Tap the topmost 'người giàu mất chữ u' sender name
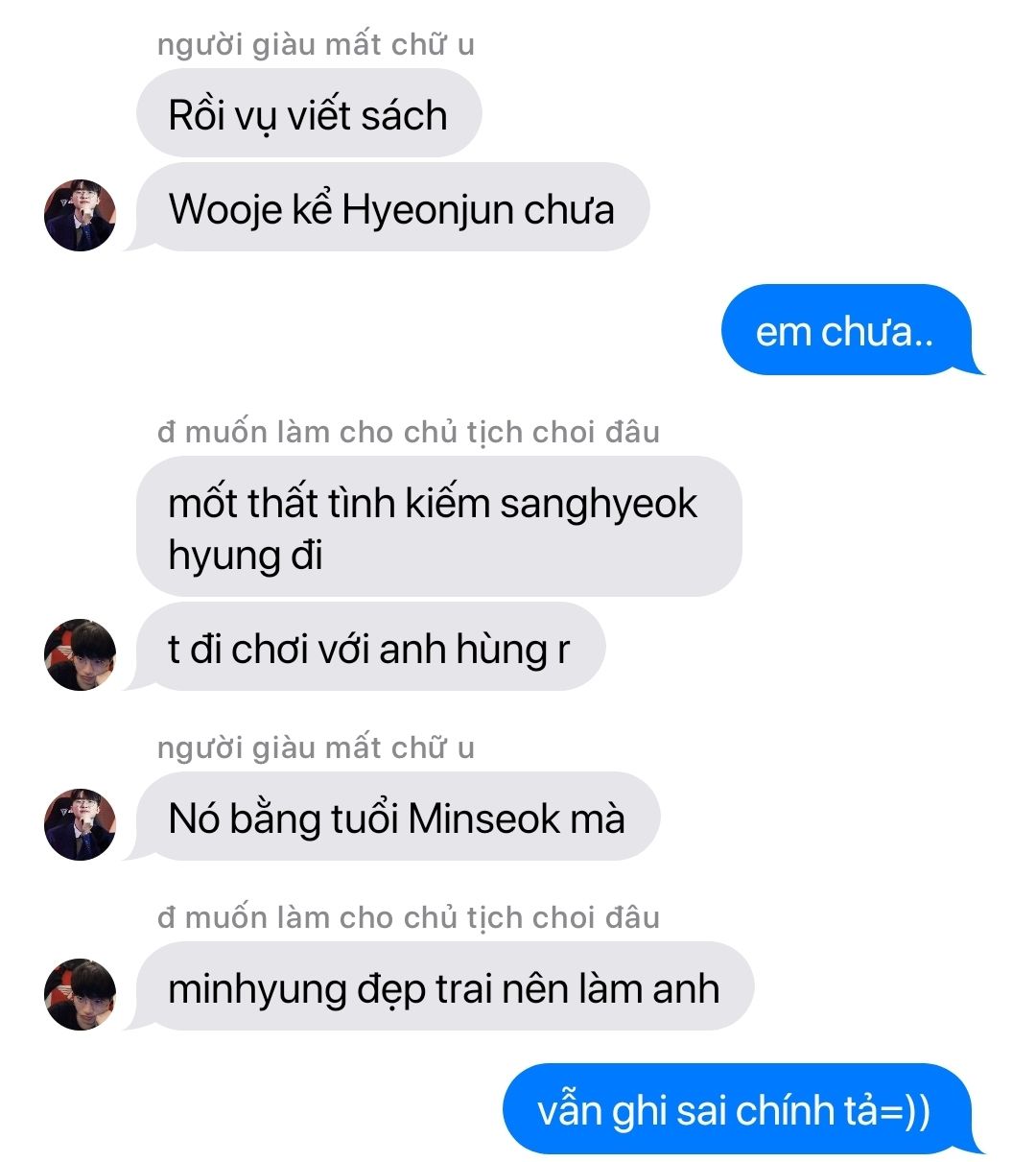Screen dimensions: 1036x1162 pyautogui.click(x=316, y=45)
